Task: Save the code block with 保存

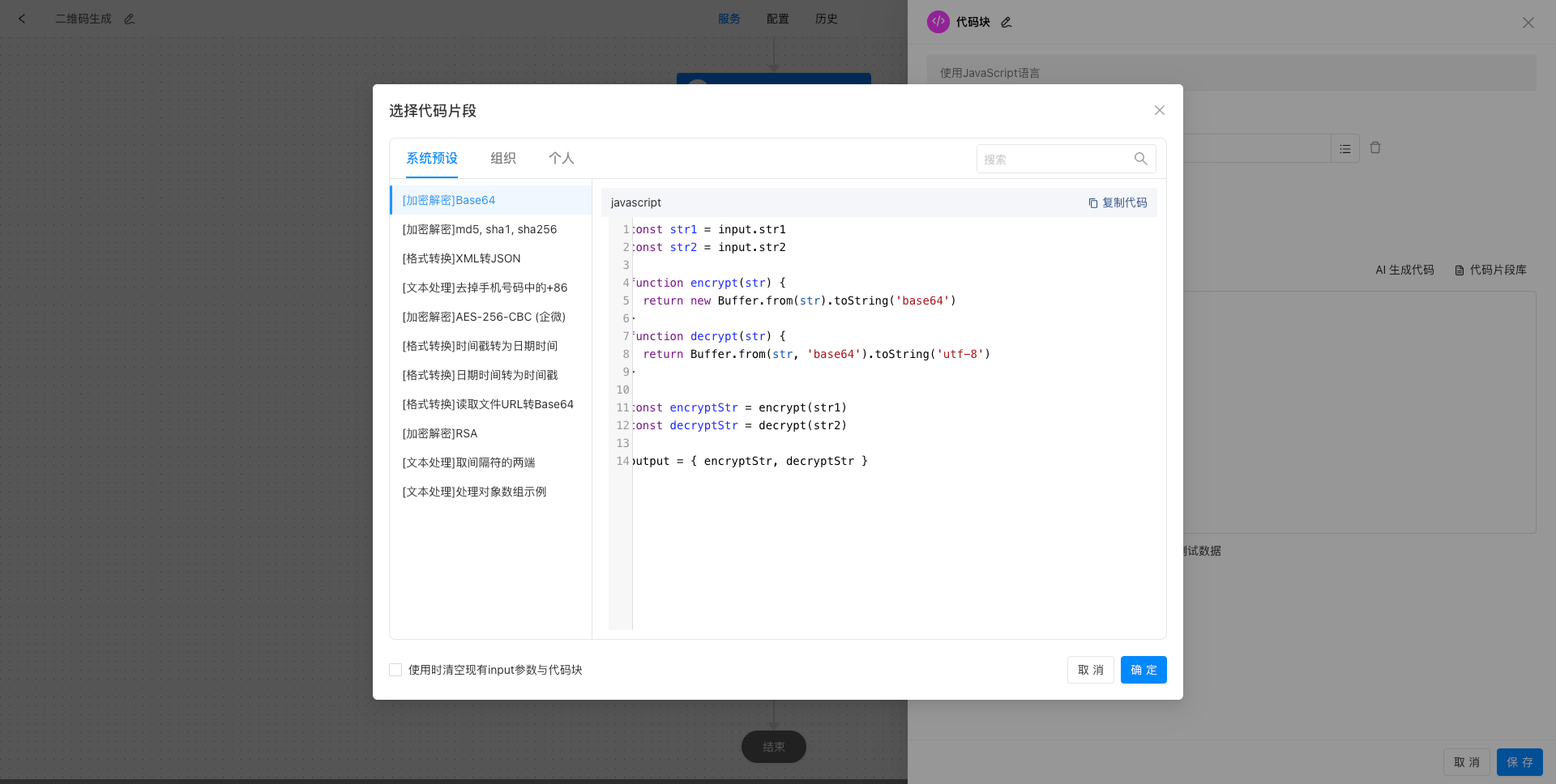Action: coord(1520,762)
